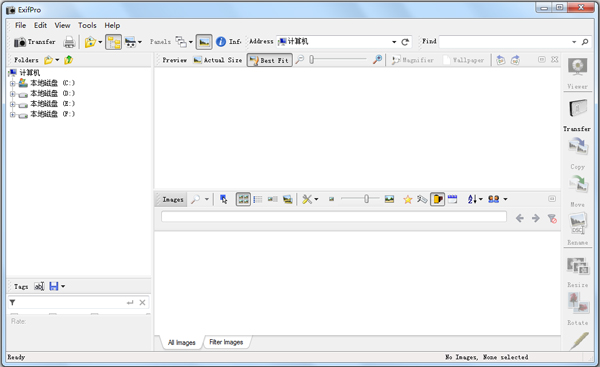This screenshot has width=600, height=367.
Task: Toggle thumbnails view mode icon
Action: coord(243,199)
